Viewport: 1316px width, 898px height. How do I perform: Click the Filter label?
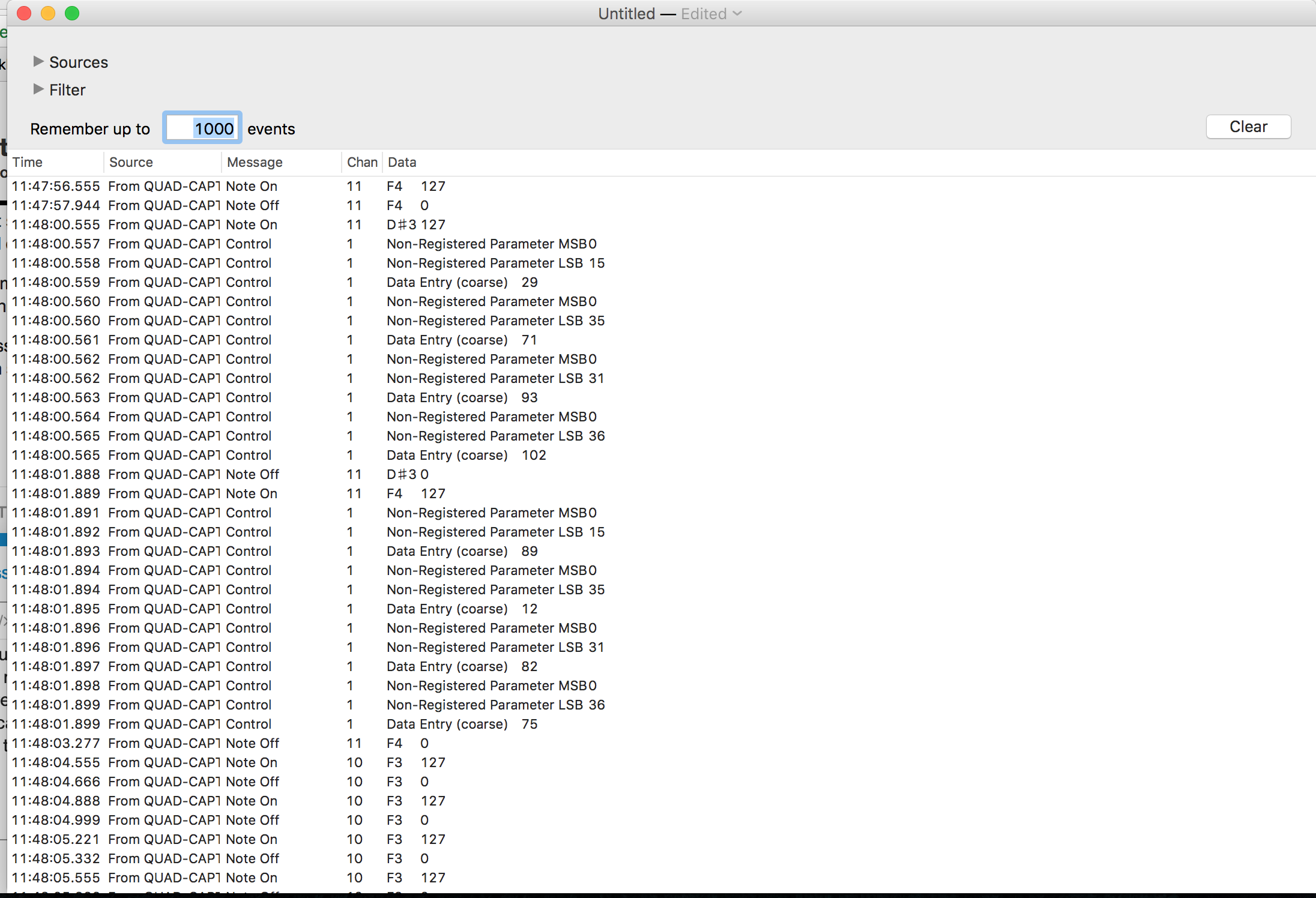(x=67, y=89)
